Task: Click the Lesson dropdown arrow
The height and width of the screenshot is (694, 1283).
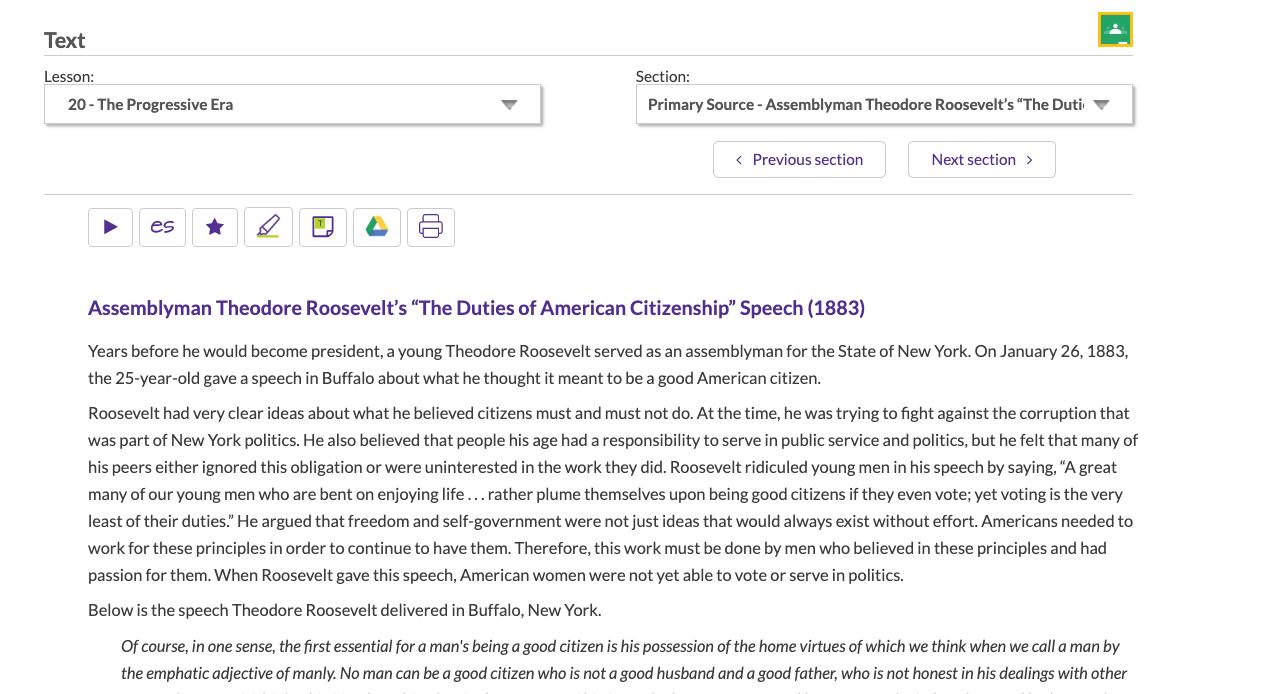Action: click(x=509, y=104)
